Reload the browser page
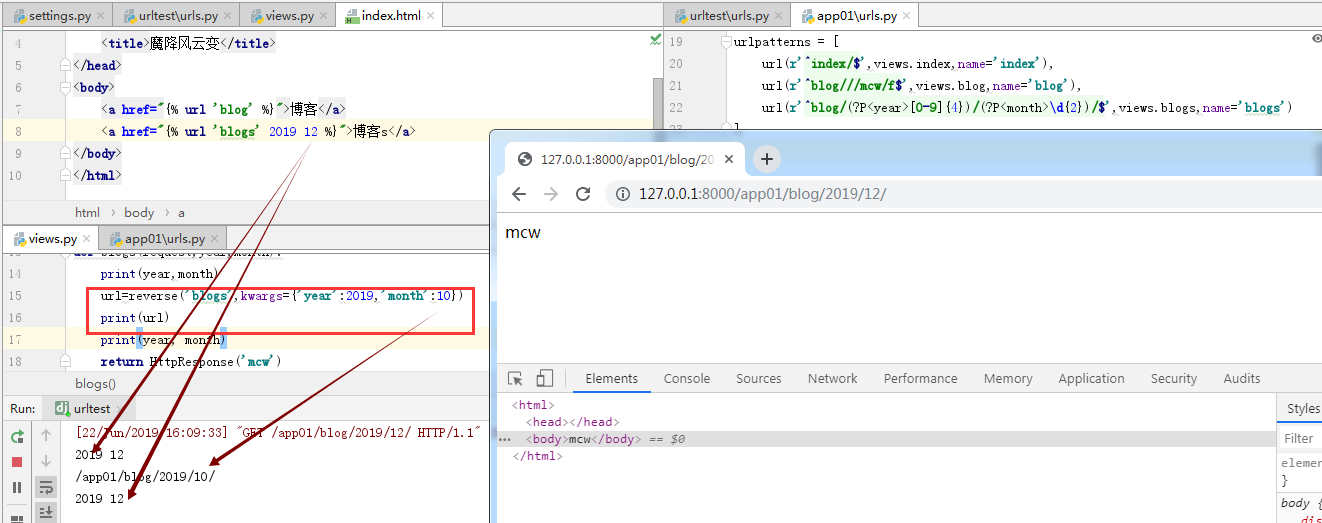Image resolution: width=1322 pixels, height=523 pixels. pos(583,194)
